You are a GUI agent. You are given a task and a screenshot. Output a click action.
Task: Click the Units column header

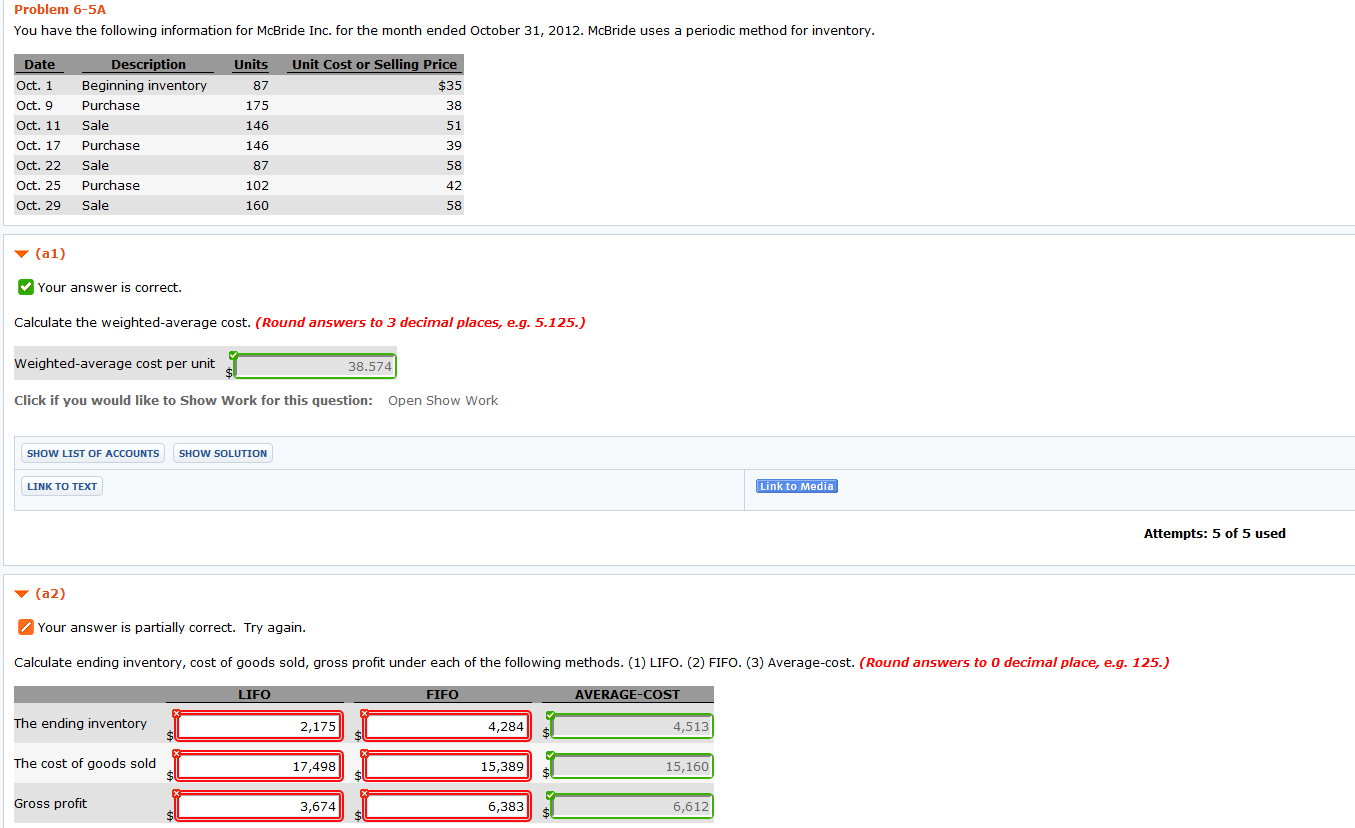click(x=251, y=65)
